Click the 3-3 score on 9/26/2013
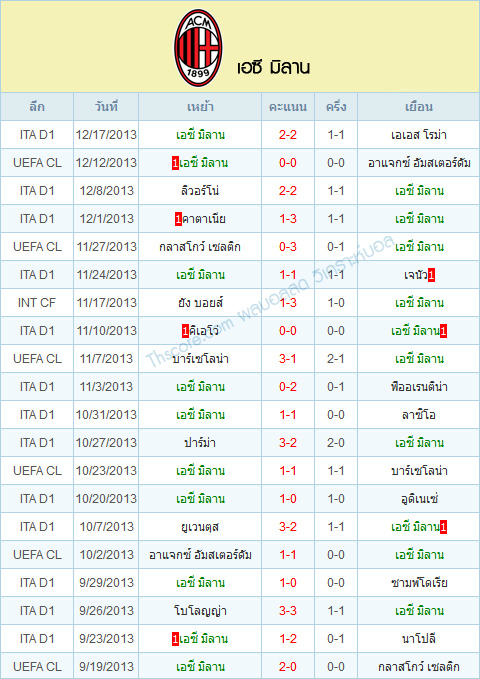 [288, 611]
